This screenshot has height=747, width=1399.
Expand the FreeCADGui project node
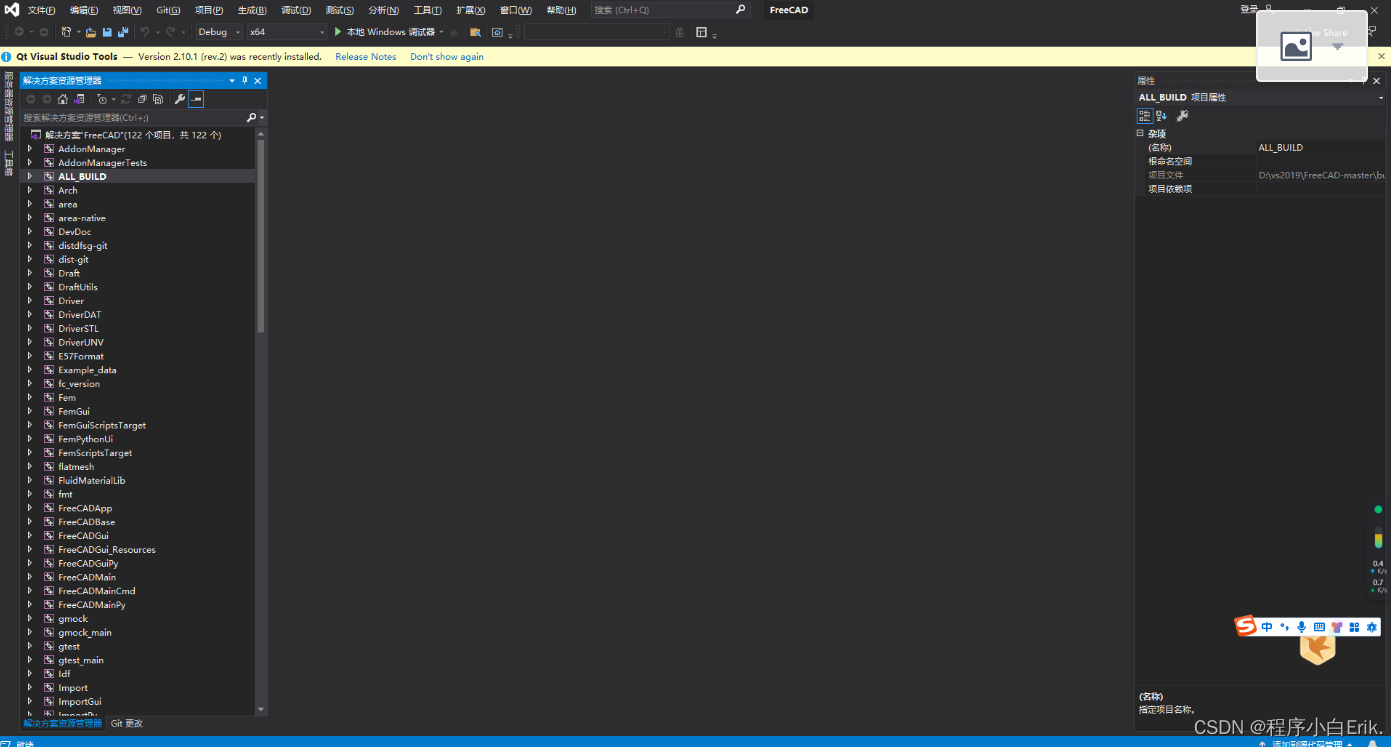pyautogui.click(x=30, y=536)
